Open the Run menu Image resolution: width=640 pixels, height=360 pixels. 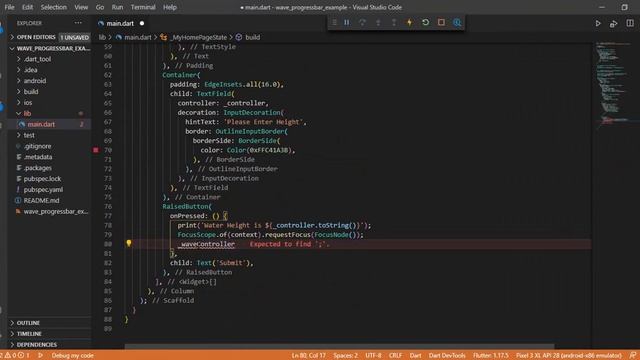click(117, 7)
